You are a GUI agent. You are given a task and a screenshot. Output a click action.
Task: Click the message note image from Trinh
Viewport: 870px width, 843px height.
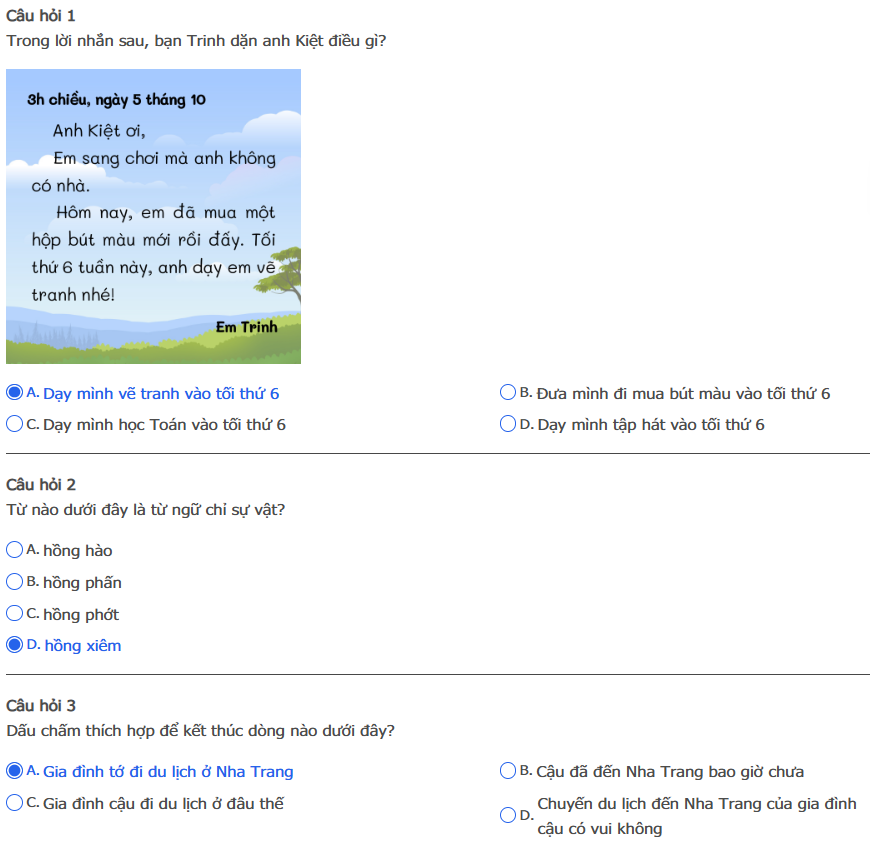[x=153, y=216]
